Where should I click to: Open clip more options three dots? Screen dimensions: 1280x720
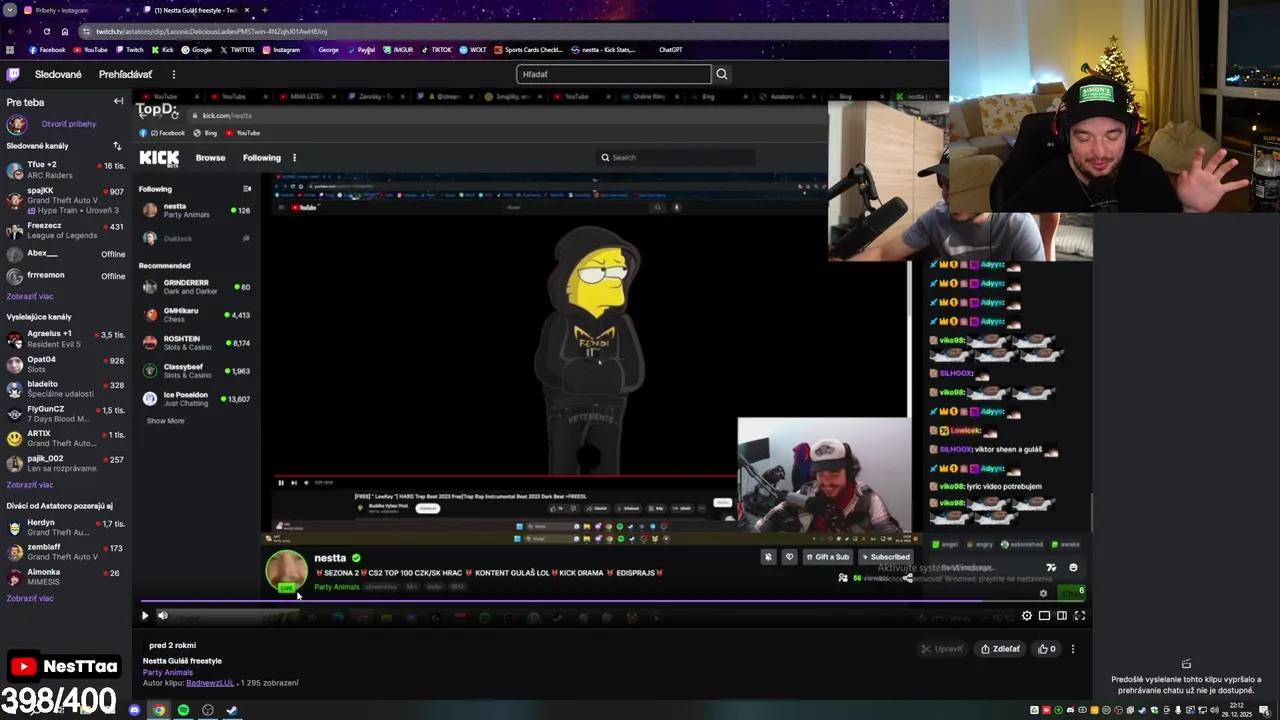pyautogui.click(x=1072, y=649)
